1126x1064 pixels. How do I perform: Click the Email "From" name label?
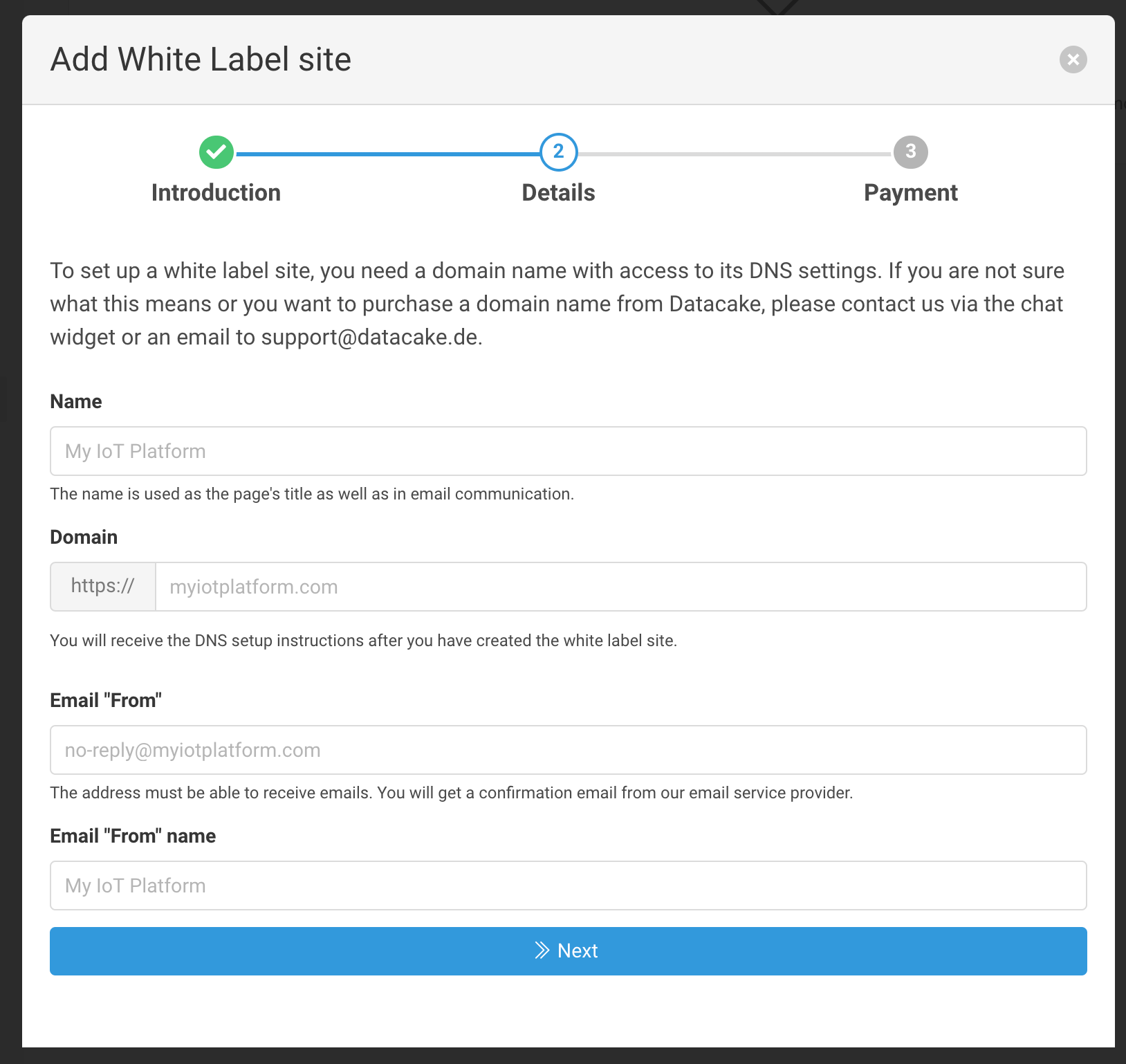click(x=133, y=836)
